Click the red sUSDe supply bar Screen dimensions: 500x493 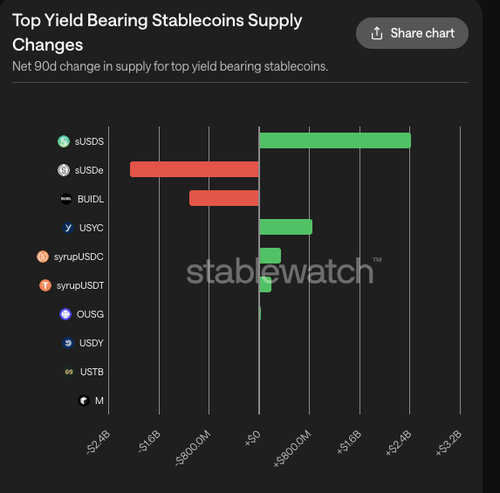coord(194,169)
